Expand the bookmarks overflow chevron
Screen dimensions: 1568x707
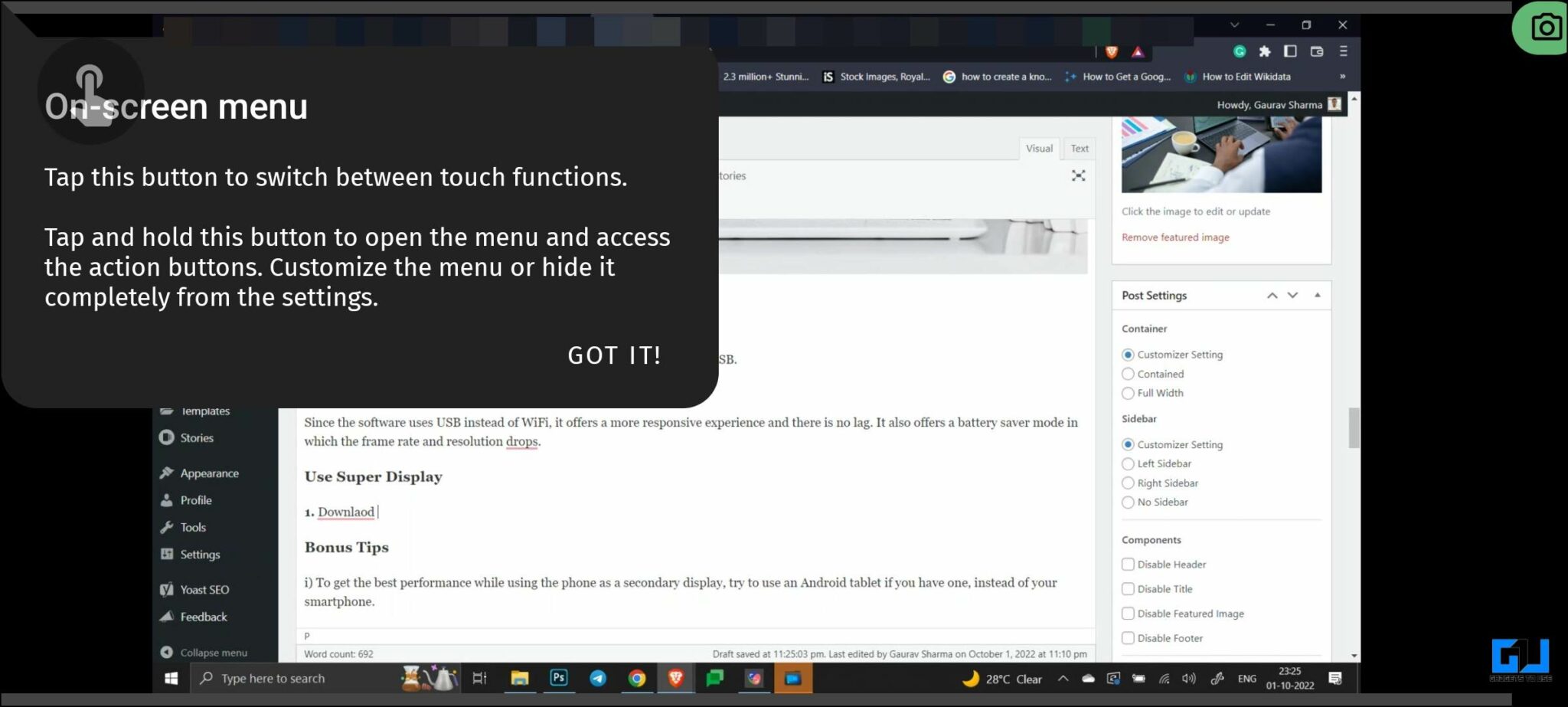coord(1343,77)
